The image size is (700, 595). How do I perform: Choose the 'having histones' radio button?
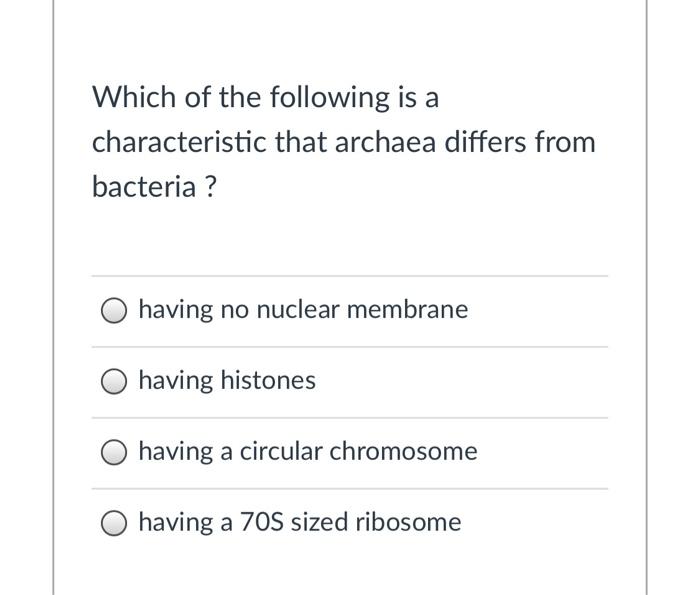pos(114,382)
